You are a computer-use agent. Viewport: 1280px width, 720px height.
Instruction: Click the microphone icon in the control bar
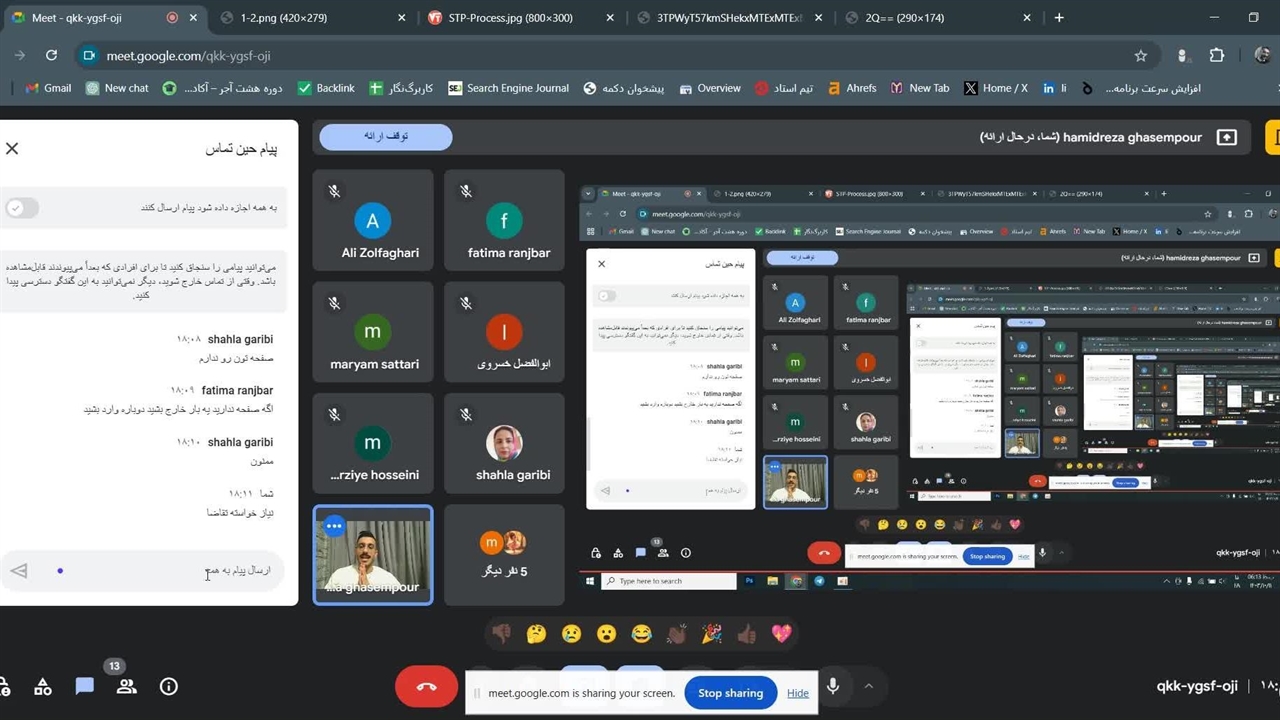(x=832, y=686)
